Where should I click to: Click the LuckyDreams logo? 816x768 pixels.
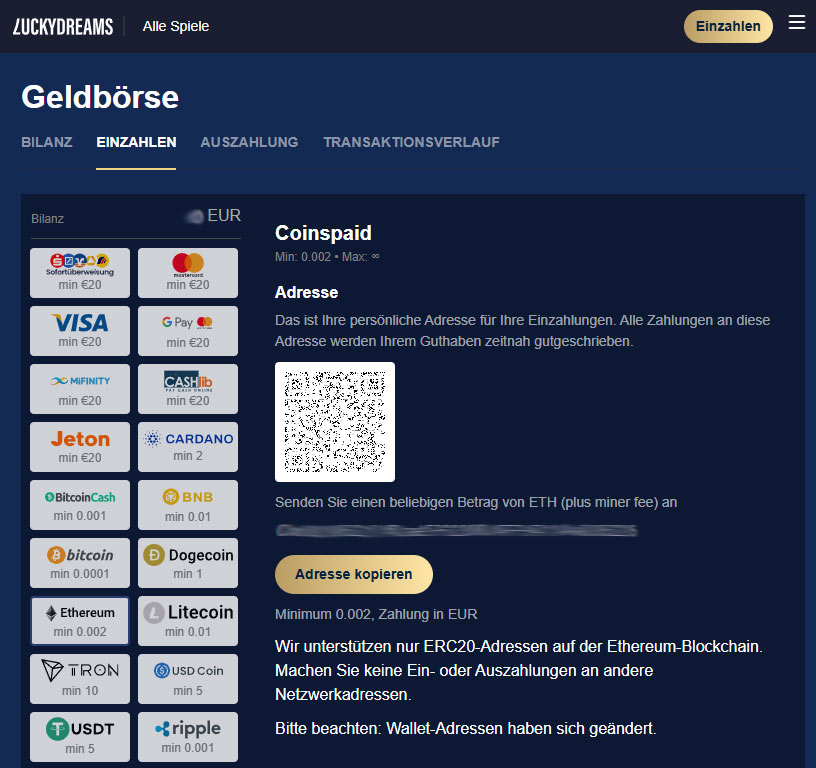(x=63, y=27)
